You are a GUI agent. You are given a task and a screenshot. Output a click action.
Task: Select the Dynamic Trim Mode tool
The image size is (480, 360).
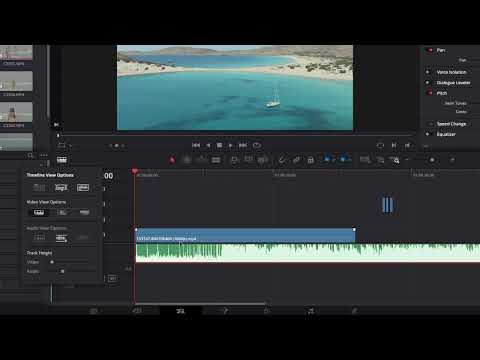202,160
